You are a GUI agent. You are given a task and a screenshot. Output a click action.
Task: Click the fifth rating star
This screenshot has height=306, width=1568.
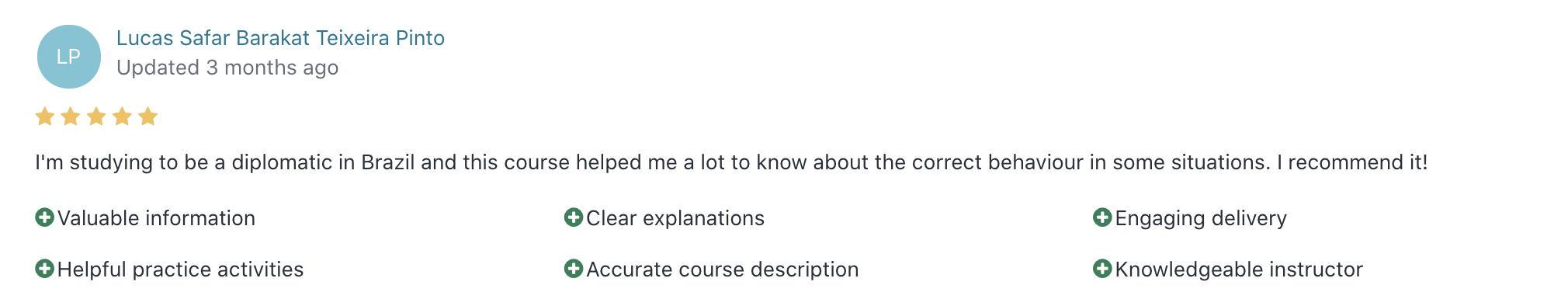coord(147,116)
